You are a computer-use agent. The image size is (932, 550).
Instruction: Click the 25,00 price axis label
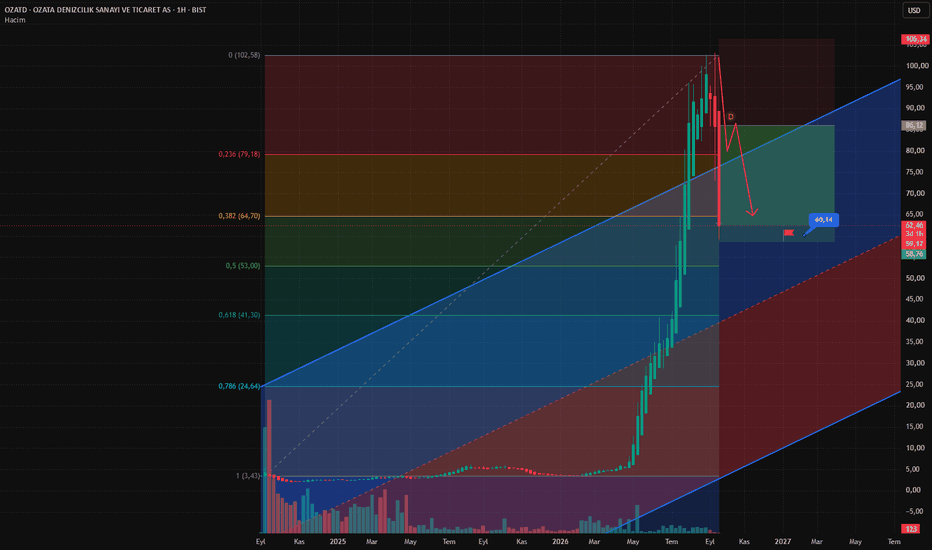pyautogui.click(x=915, y=384)
